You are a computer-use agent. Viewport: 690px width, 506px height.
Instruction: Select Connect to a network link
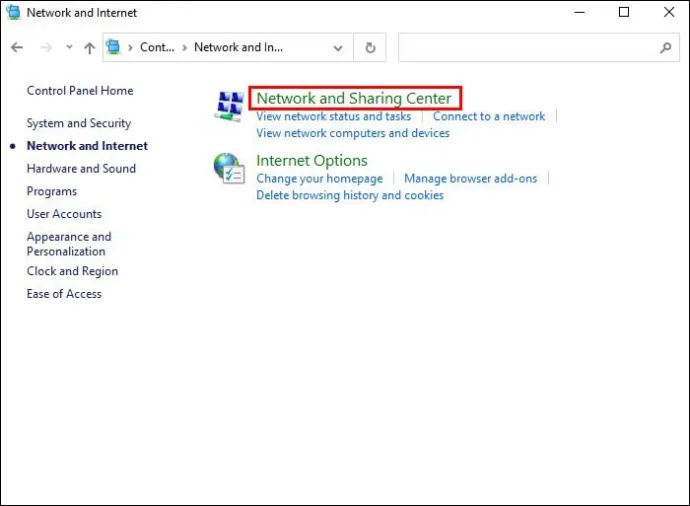point(489,116)
